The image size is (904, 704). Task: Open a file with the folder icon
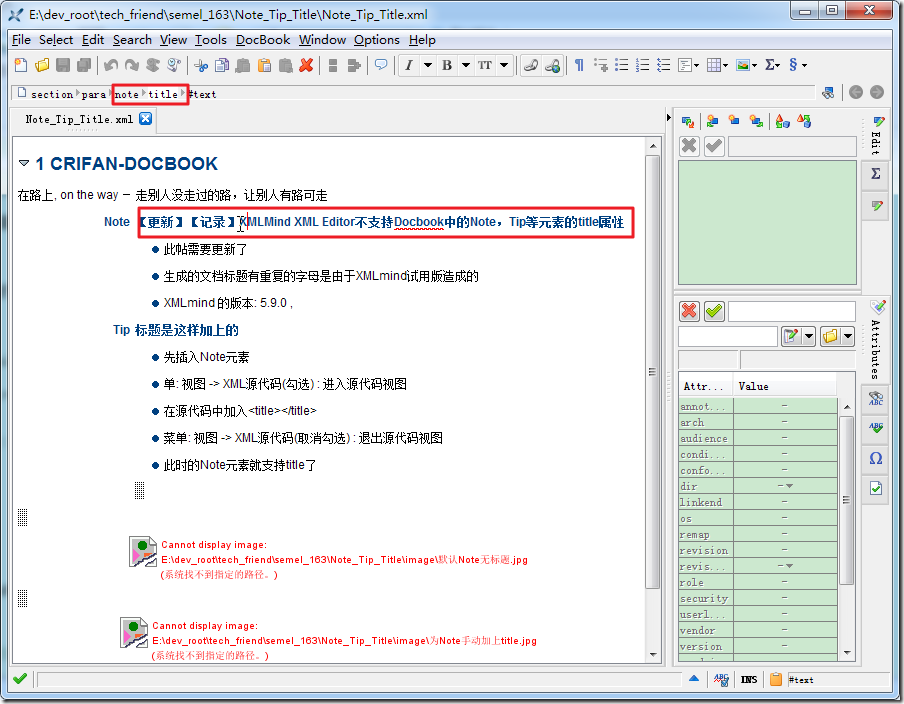coord(42,65)
